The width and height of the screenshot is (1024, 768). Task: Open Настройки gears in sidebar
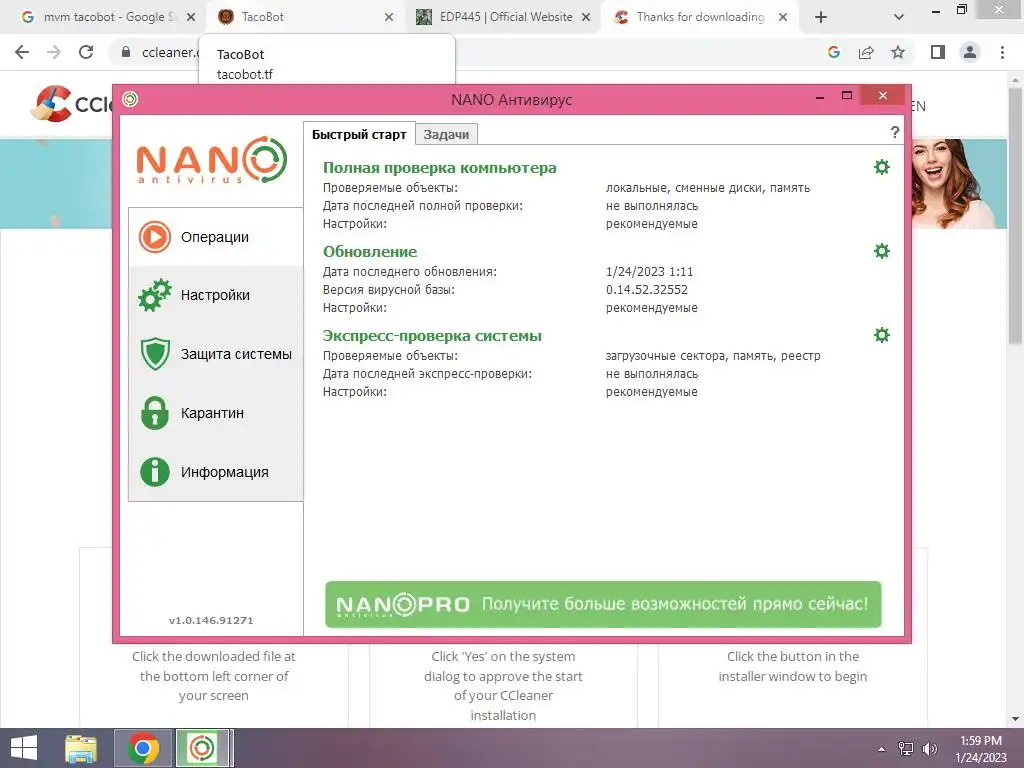click(x=216, y=295)
